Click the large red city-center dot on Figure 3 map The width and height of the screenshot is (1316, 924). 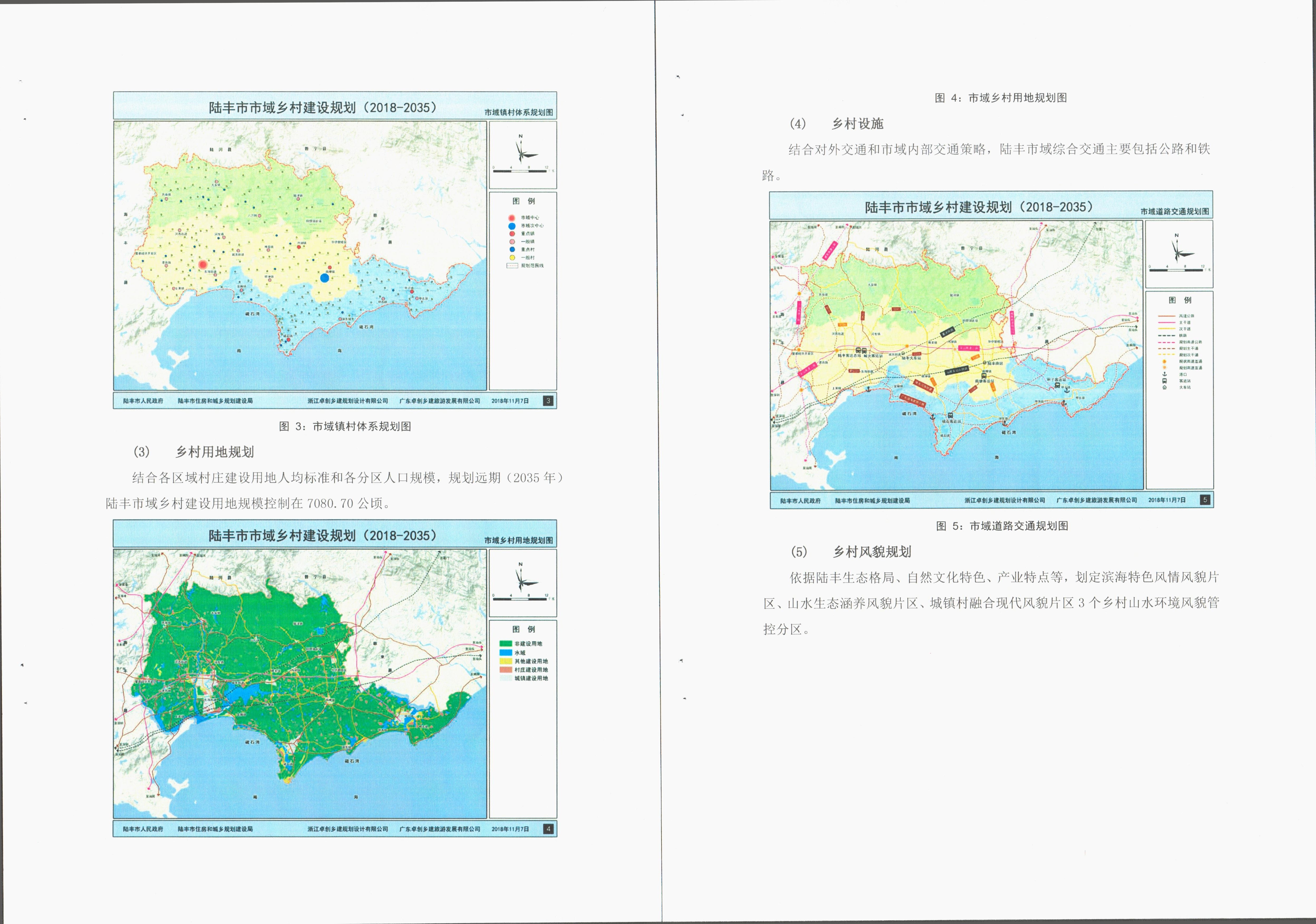pos(203,264)
